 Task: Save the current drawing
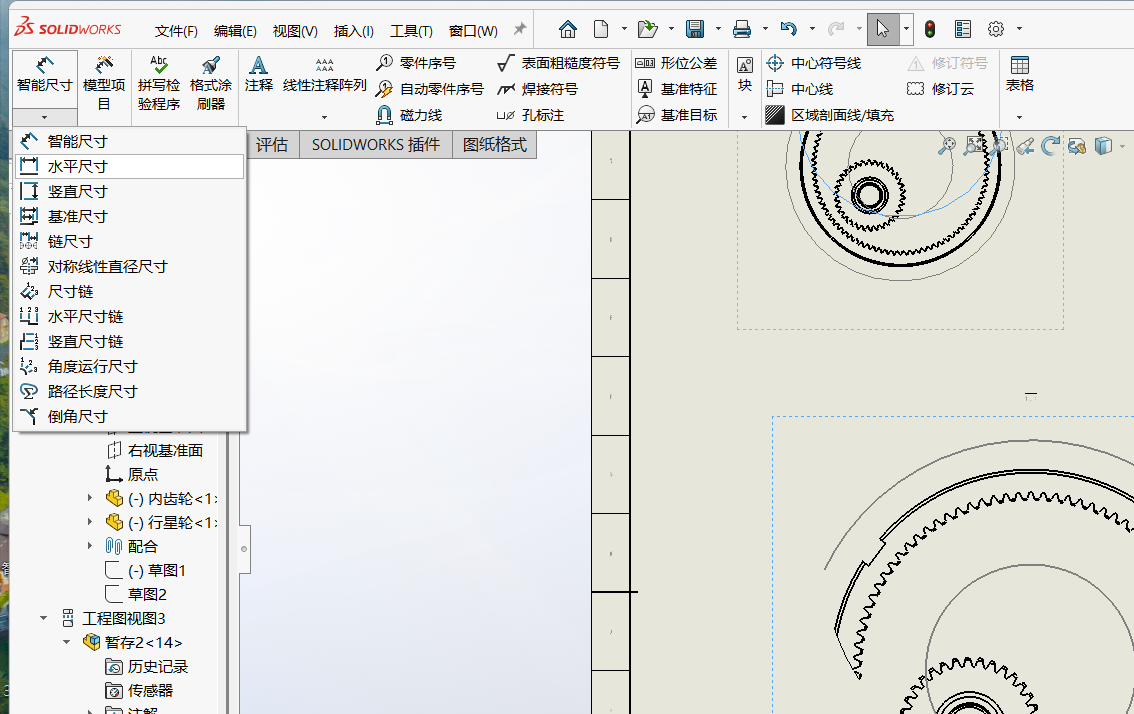tap(695, 29)
